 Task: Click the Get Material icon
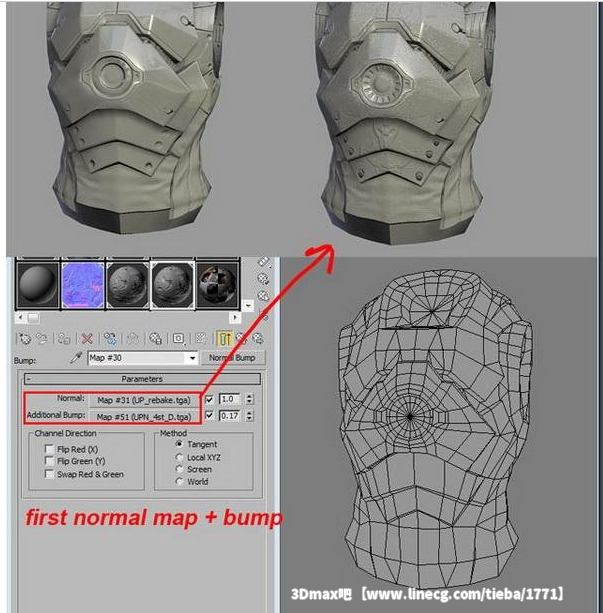(25, 339)
